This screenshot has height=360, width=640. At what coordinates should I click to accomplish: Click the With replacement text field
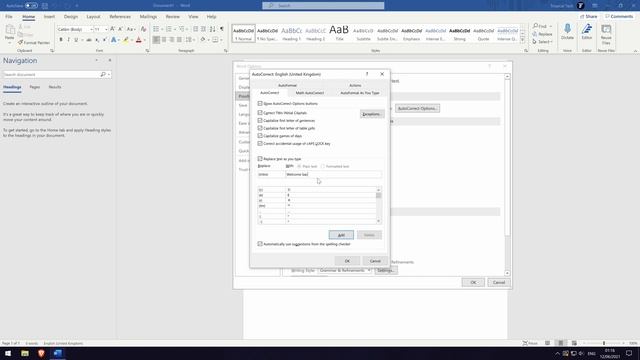tap(333, 174)
